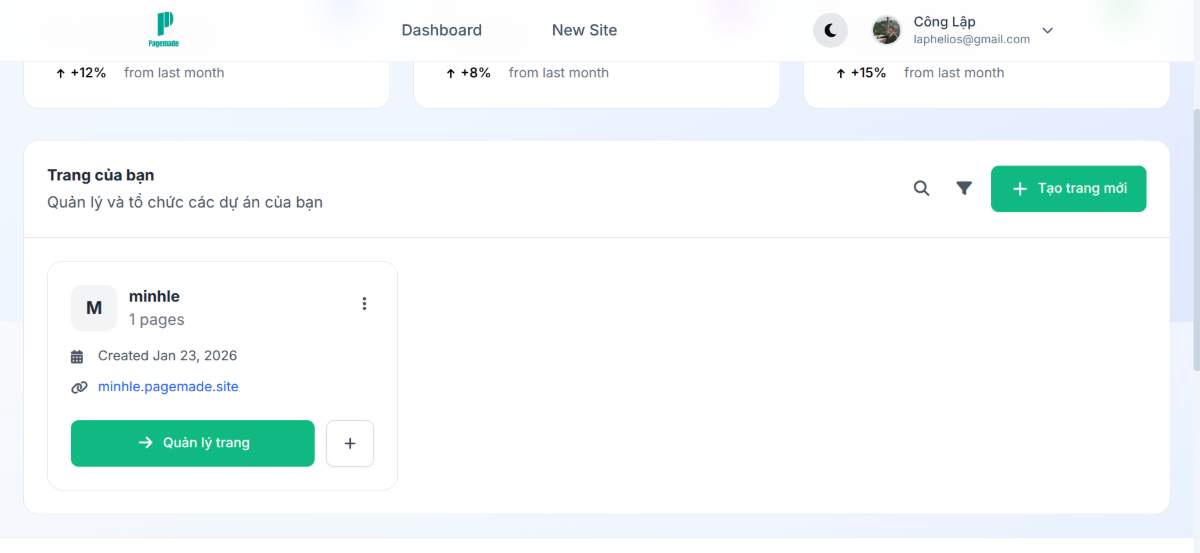
Task: Click the Tạo trang mới button
Action: pyautogui.click(x=1068, y=188)
